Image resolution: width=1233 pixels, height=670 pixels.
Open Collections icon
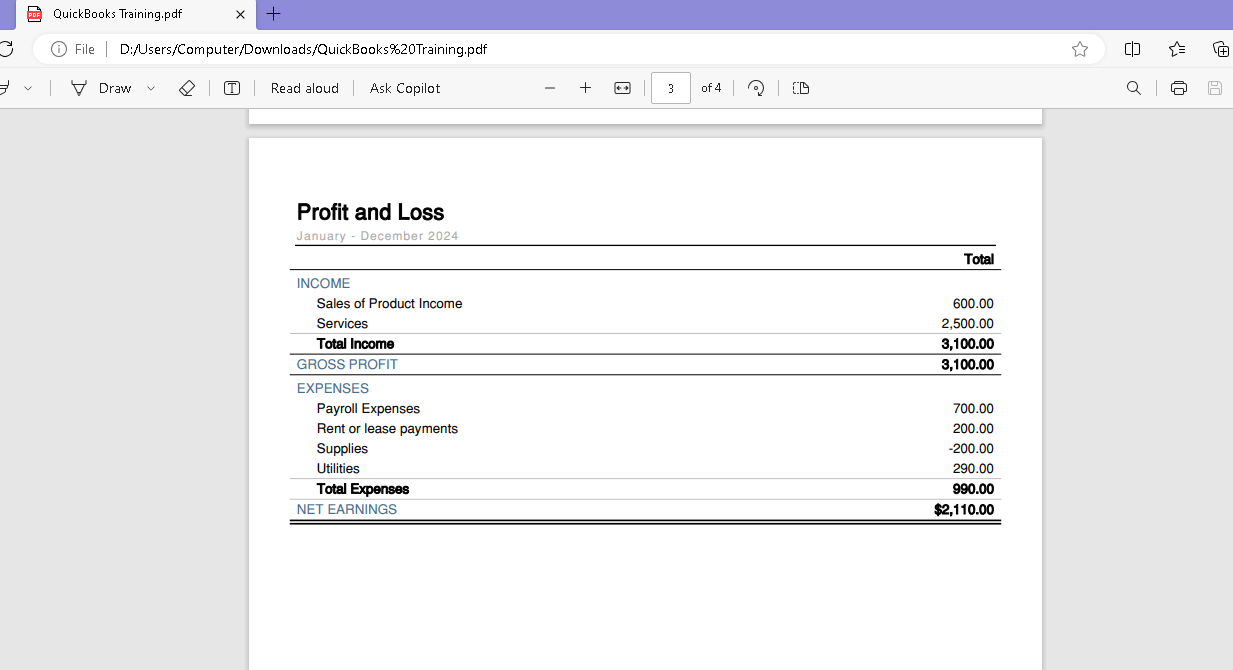pyautogui.click(x=1221, y=49)
